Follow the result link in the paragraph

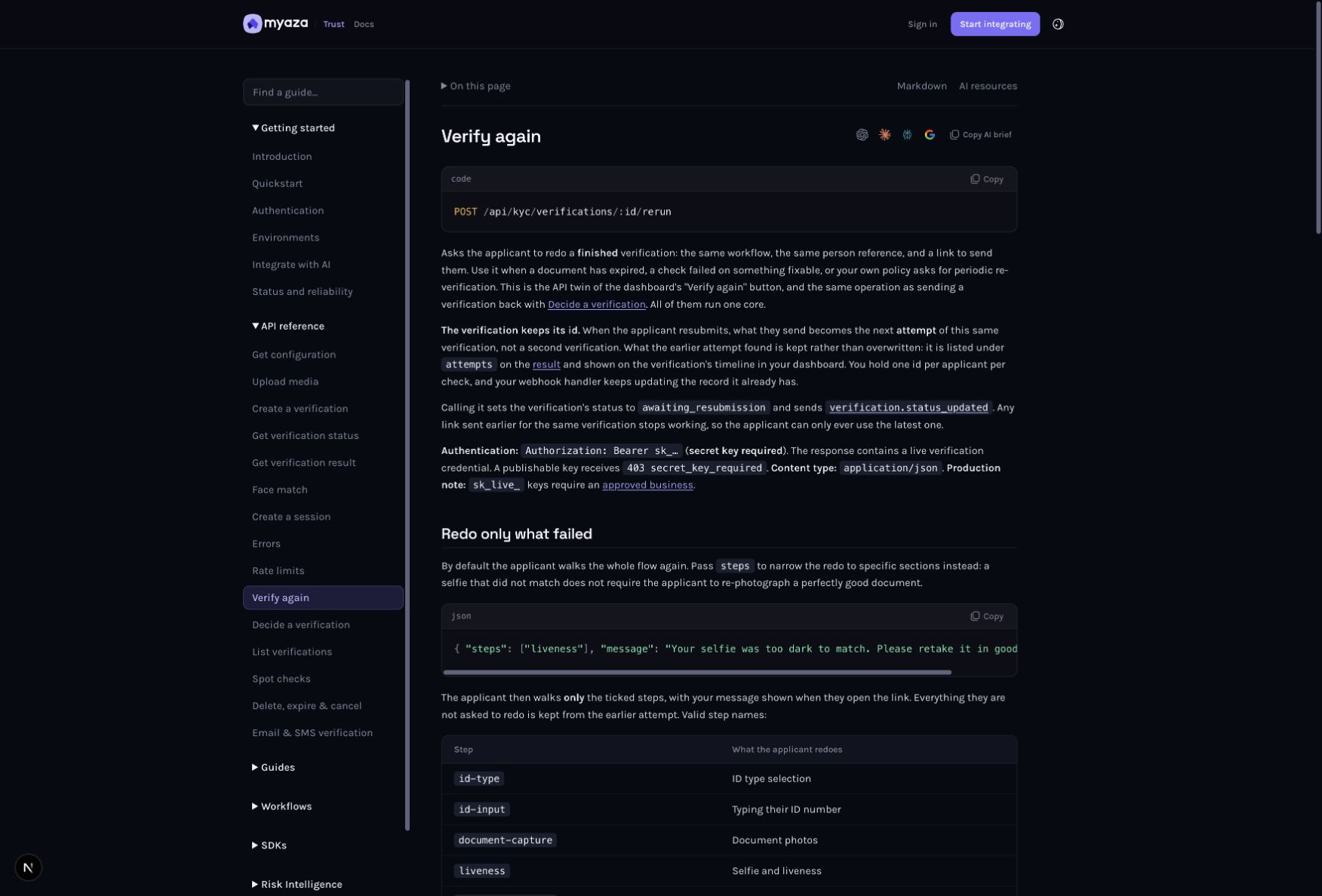[546, 365]
